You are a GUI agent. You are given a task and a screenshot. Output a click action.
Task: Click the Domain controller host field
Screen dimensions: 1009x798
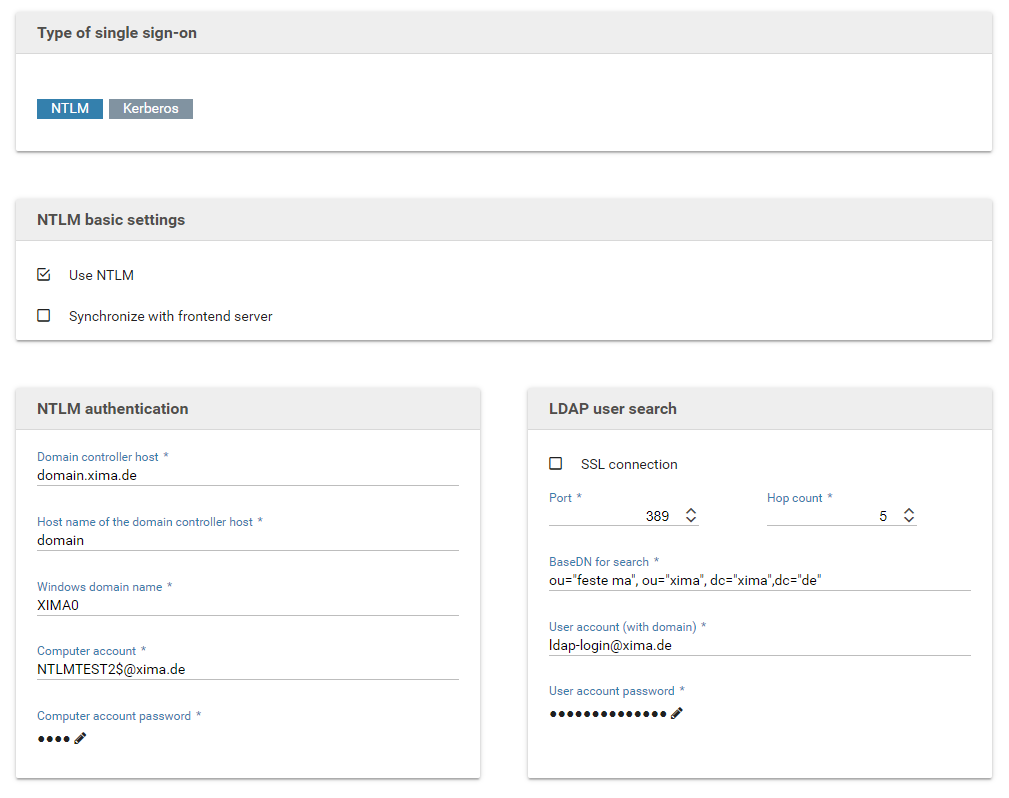click(247, 475)
